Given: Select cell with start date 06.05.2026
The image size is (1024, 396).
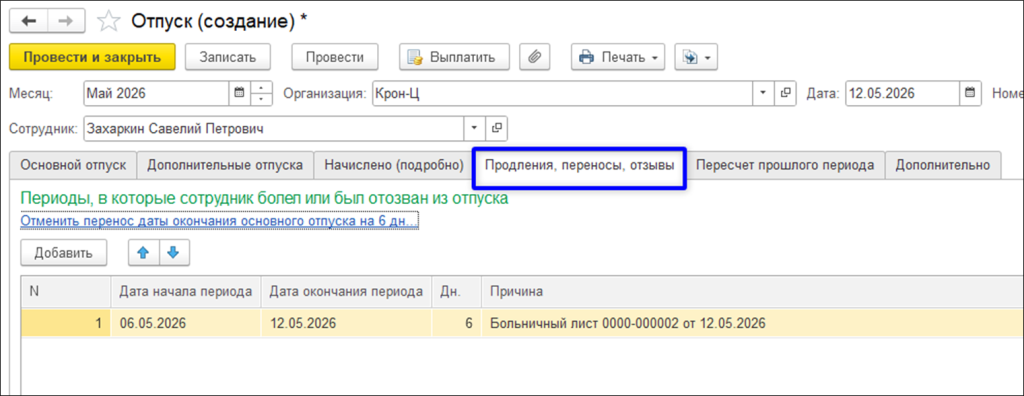Looking at the screenshot, I should tap(186, 323).
